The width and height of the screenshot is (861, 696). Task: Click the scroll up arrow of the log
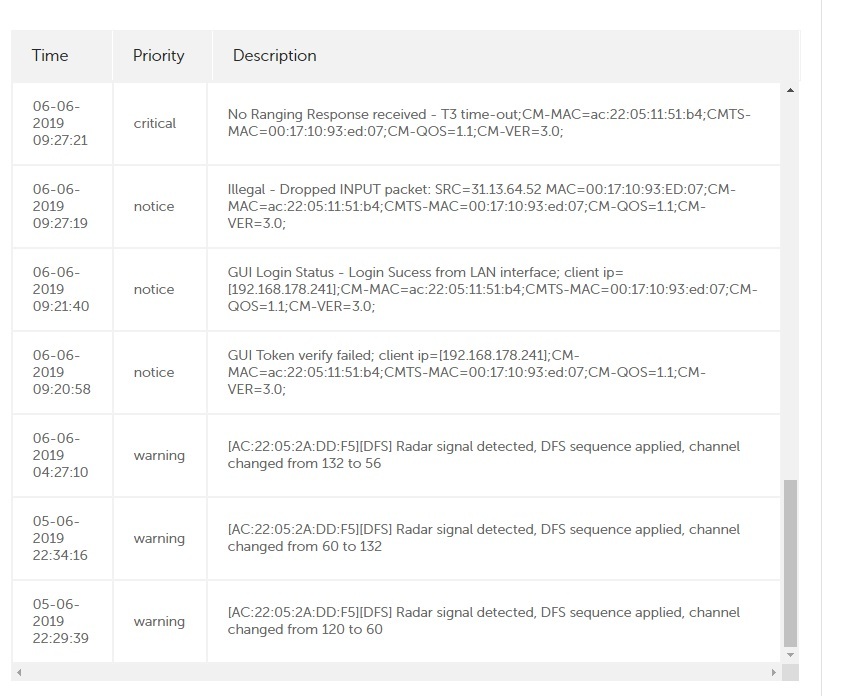coord(790,92)
